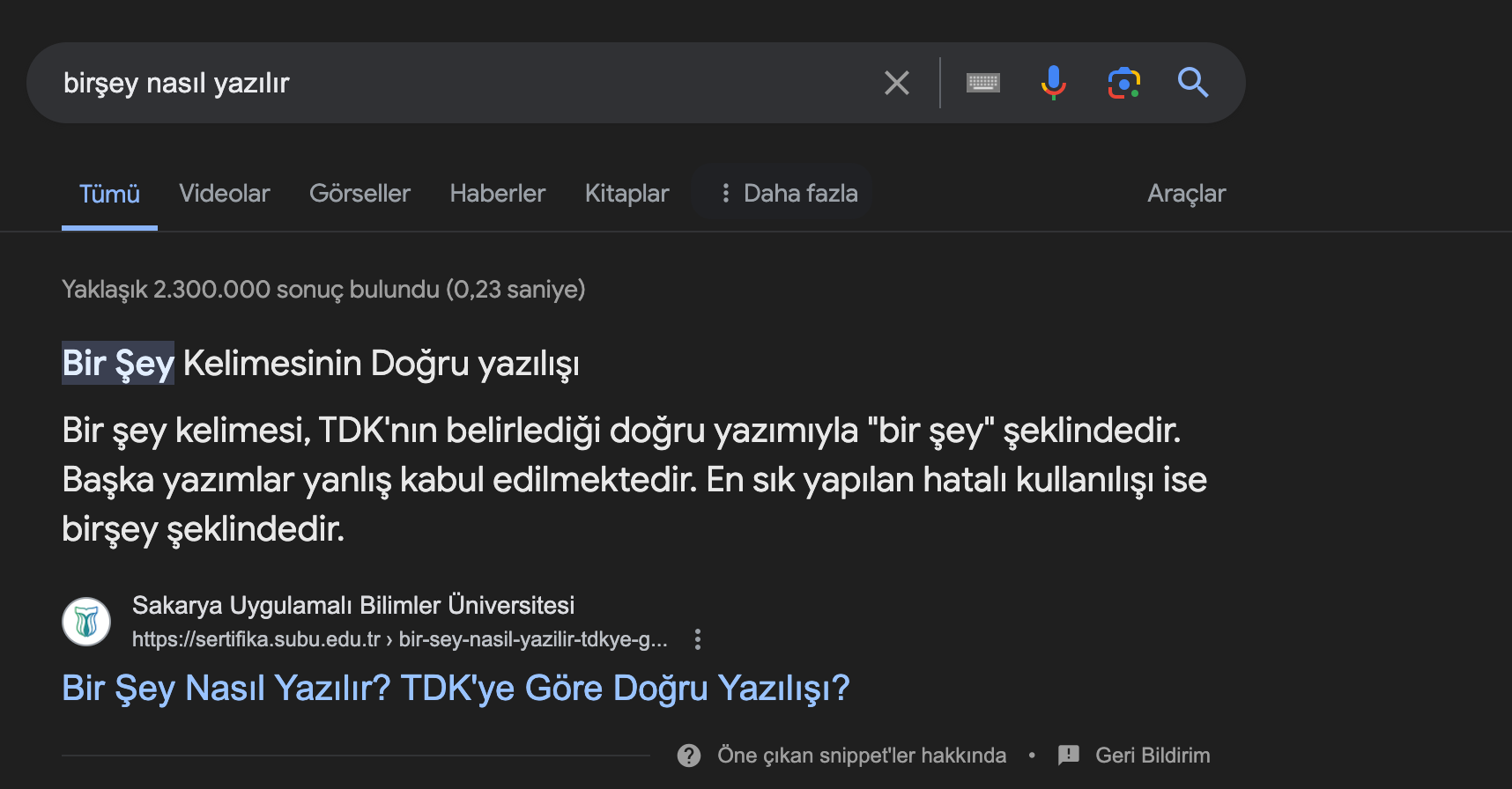Click the highlighted "Bir Şey" heading text
This screenshot has height=789, width=1512.
118,363
